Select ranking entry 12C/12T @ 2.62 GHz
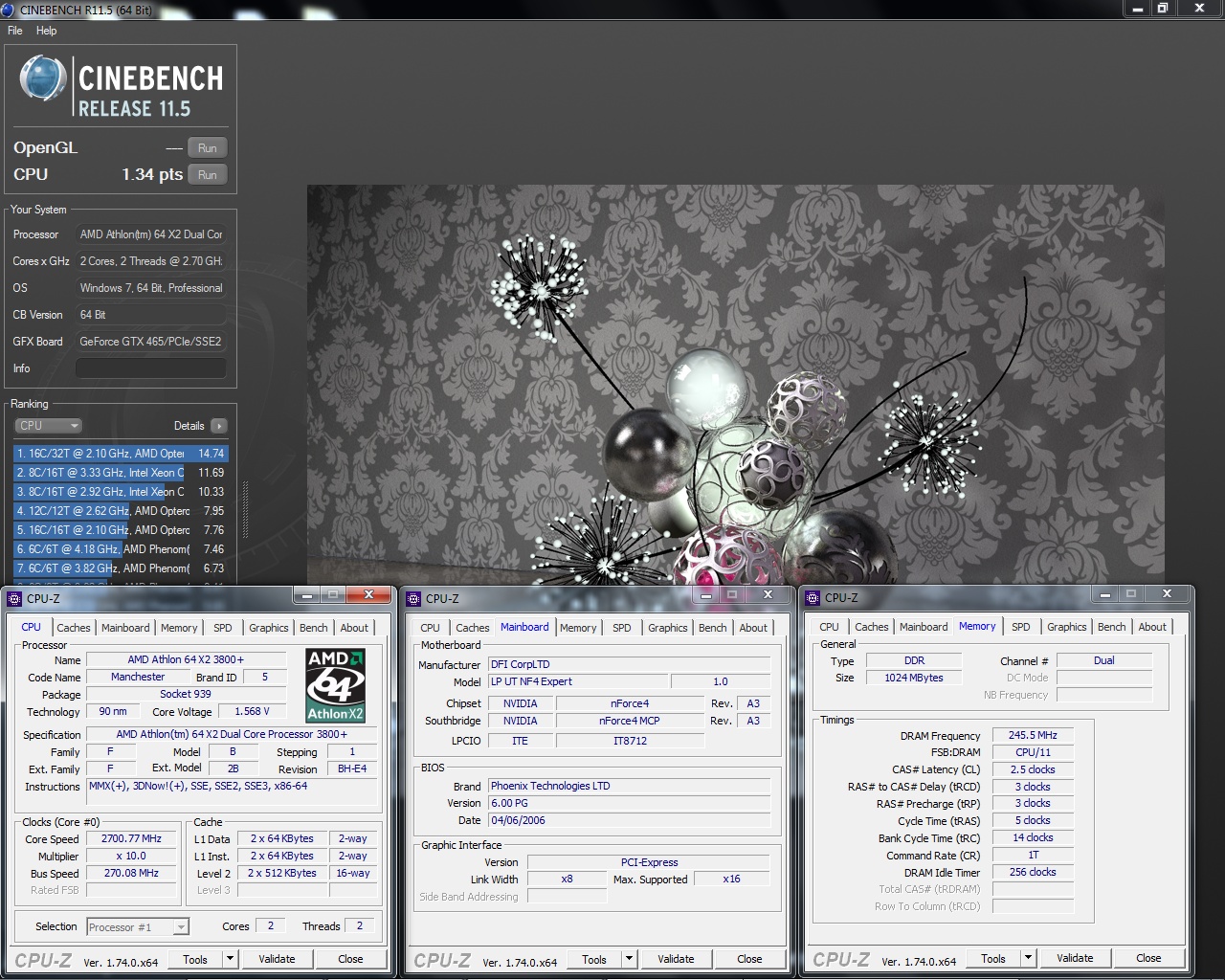 121,511
